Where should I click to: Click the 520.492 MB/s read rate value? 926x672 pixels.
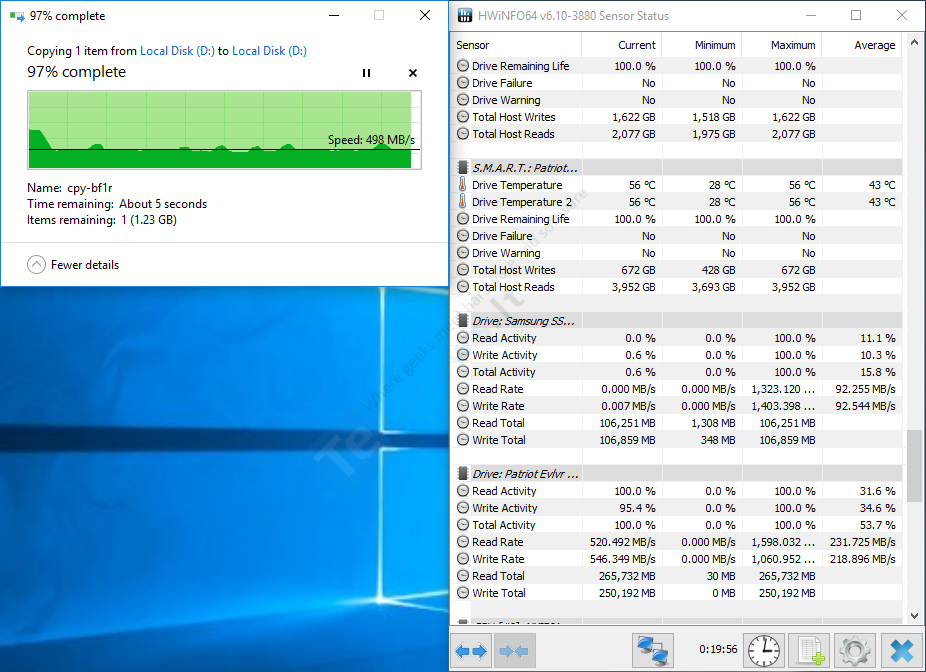click(622, 541)
